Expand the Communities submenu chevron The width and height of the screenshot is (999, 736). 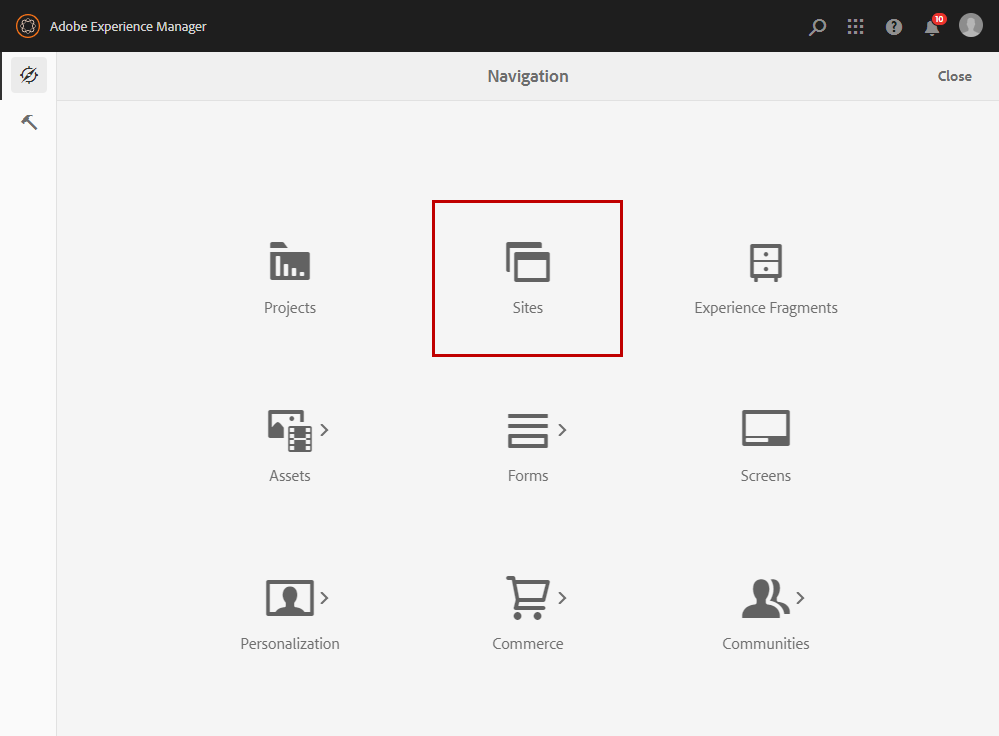[800, 598]
